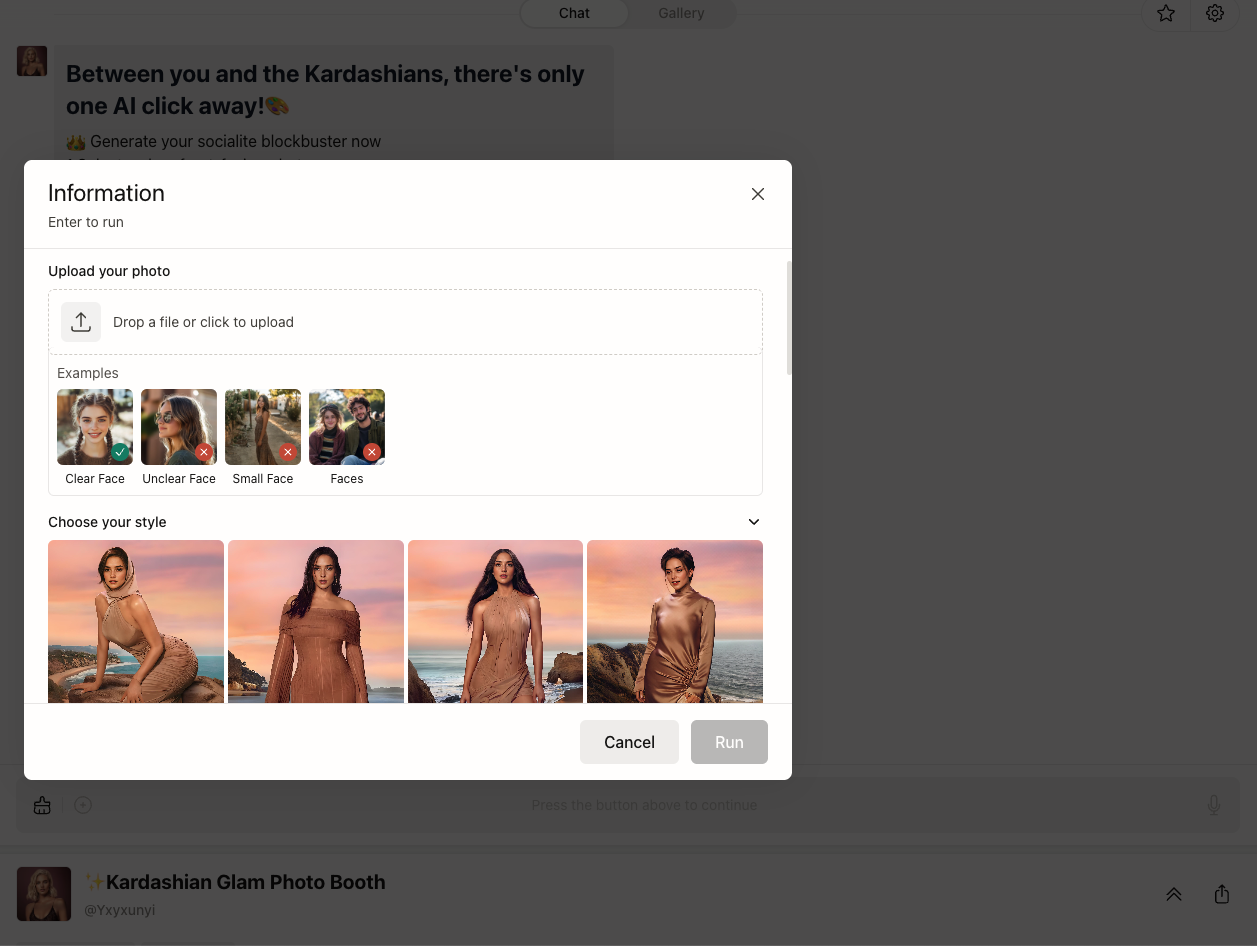1257x946 pixels.
Task: Select the Faces example photo
Action: tap(347, 427)
